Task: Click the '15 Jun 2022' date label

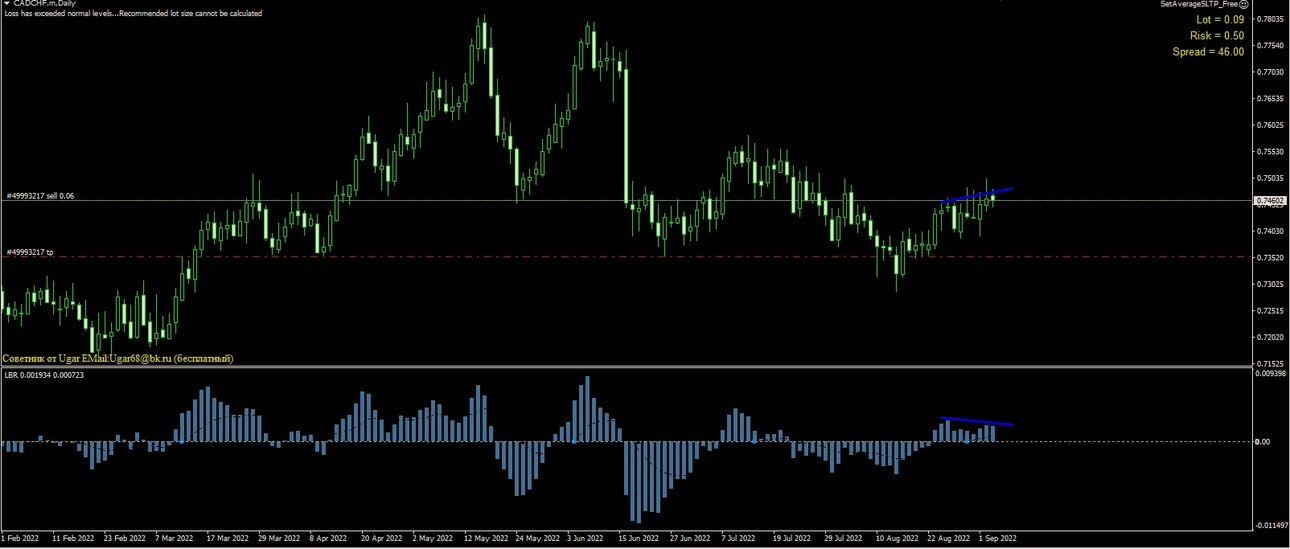Action: (x=637, y=539)
